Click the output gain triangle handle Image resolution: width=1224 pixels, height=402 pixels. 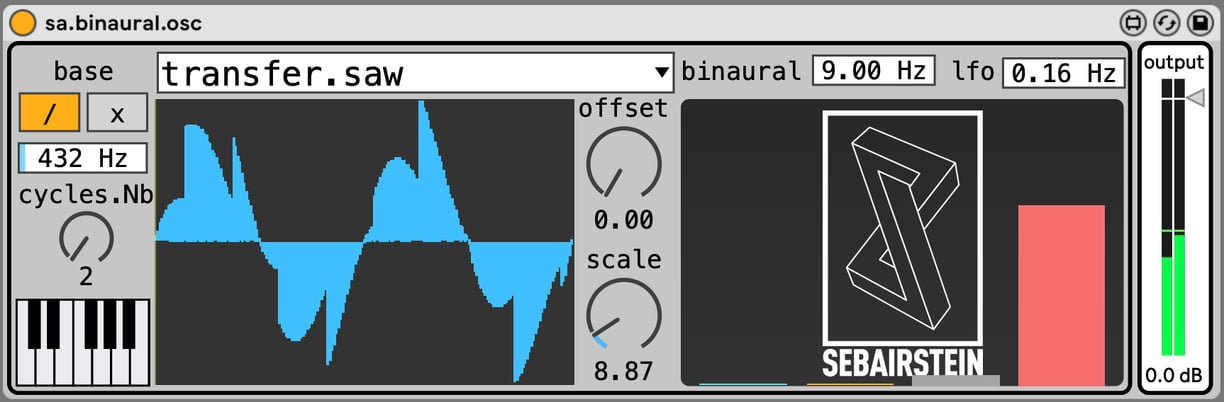coord(1196,97)
